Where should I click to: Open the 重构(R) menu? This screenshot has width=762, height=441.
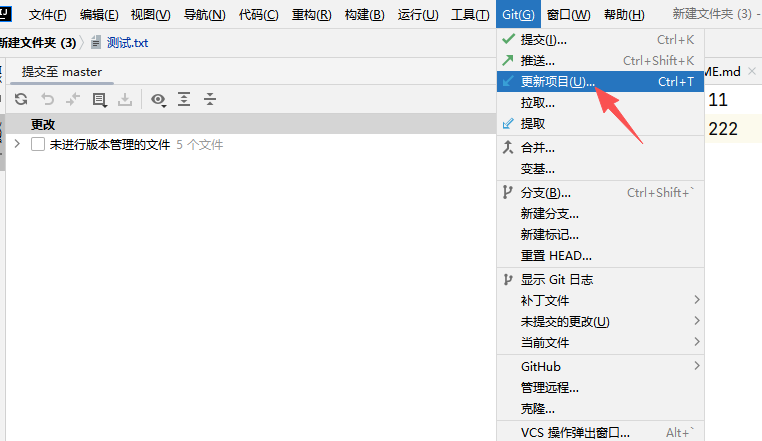(x=312, y=15)
